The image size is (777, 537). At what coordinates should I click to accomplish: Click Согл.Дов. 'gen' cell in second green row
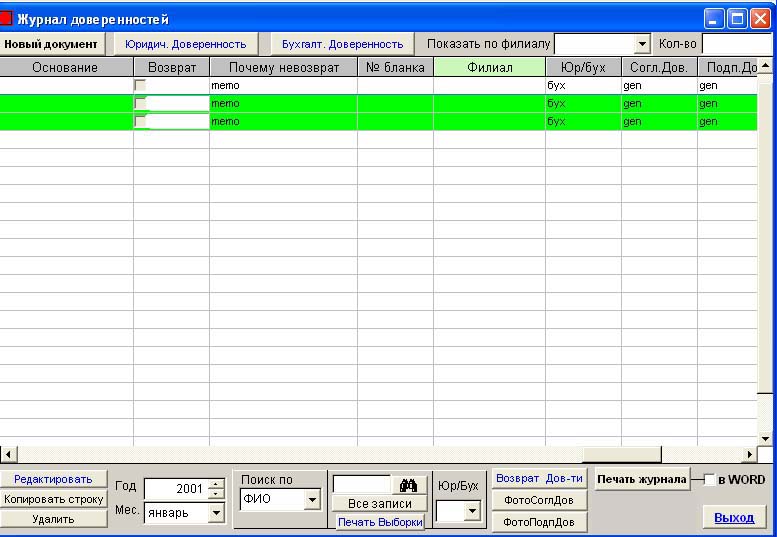tap(659, 121)
